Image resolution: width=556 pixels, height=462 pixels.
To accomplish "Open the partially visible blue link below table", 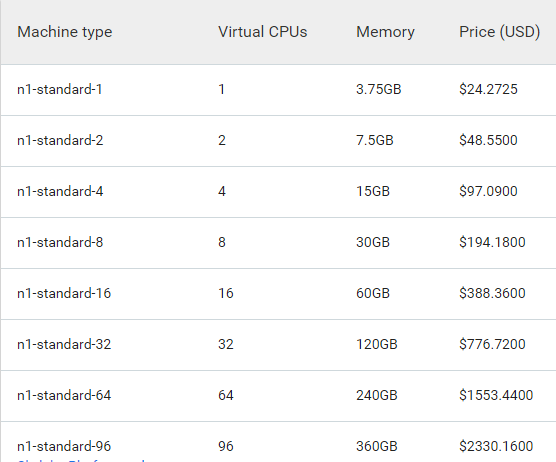I will 81,460.
